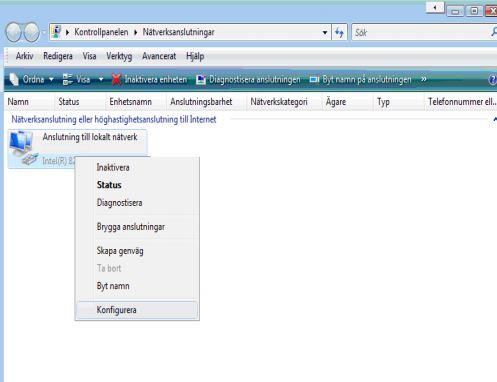
Task: Open the Visa menu in menu bar
Action: (89, 56)
